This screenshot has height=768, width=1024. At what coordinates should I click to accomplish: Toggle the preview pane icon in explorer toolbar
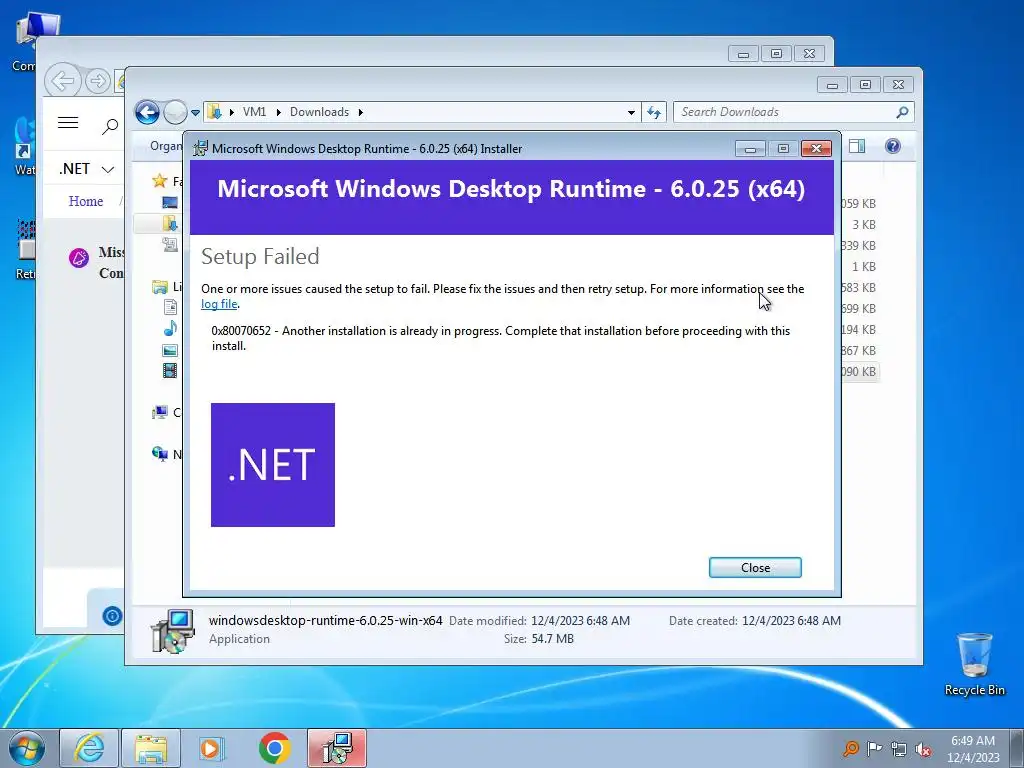(x=857, y=146)
